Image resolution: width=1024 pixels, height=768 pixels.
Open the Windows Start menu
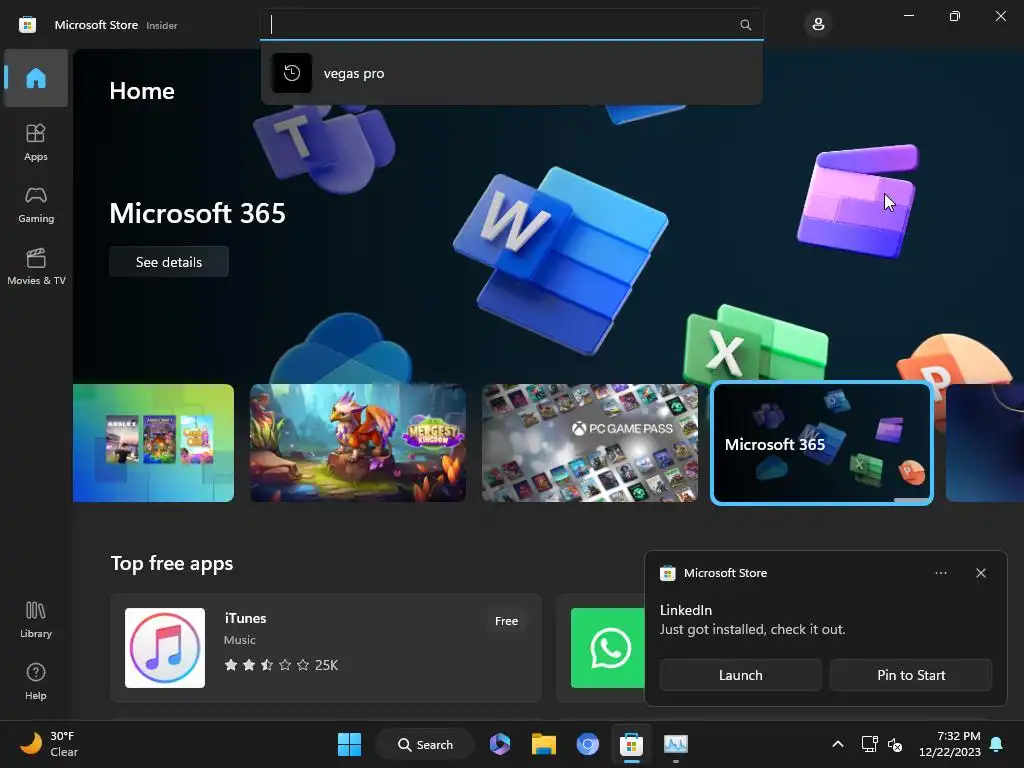(x=349, y=744)
